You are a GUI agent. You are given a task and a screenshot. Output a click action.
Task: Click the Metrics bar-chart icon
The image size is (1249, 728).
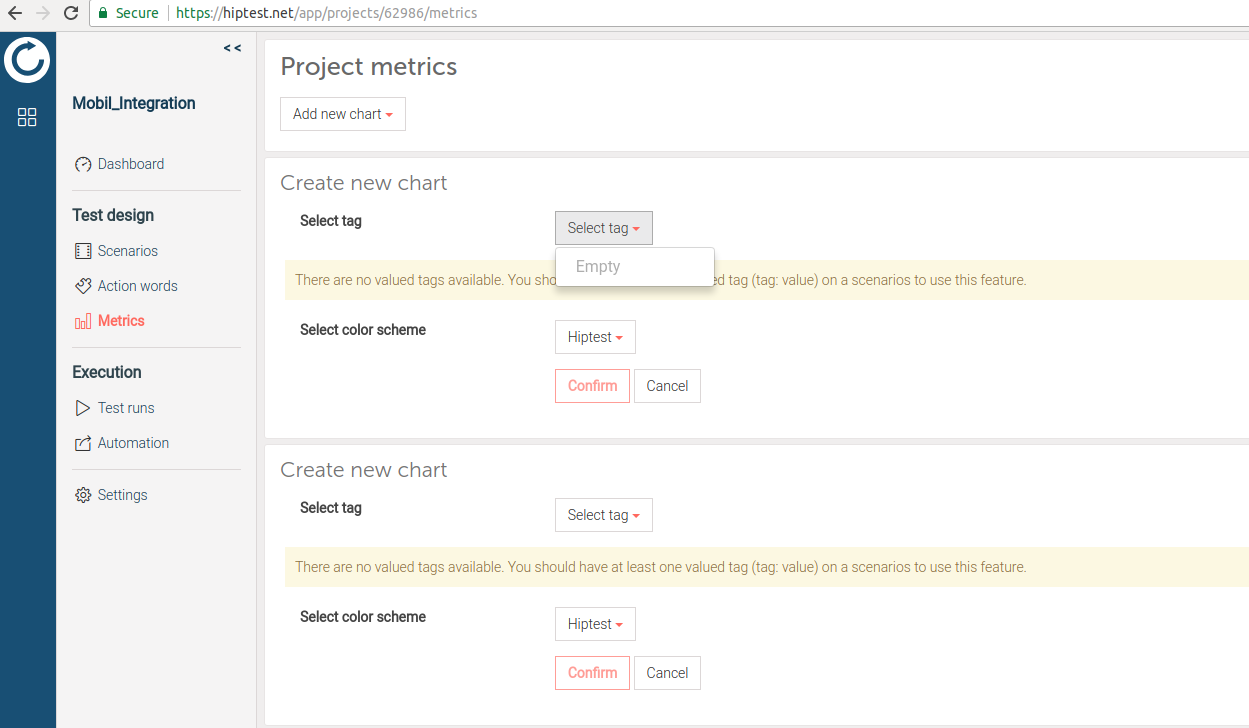point(83,321)
